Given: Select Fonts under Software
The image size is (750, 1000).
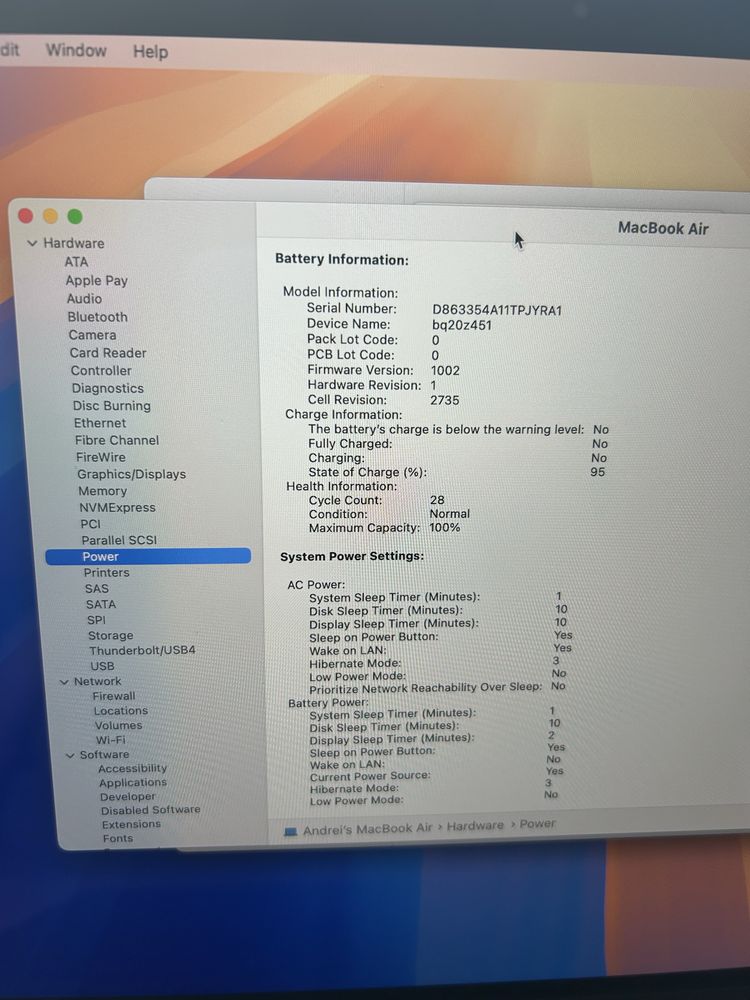Looking at the screenshot, I should pos(118,838).
